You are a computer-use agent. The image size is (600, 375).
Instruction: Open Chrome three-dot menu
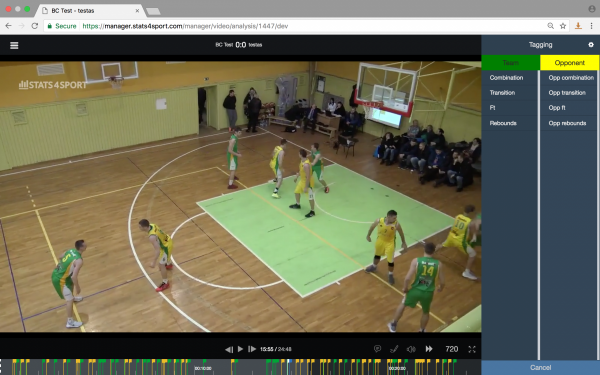[592, 26]
